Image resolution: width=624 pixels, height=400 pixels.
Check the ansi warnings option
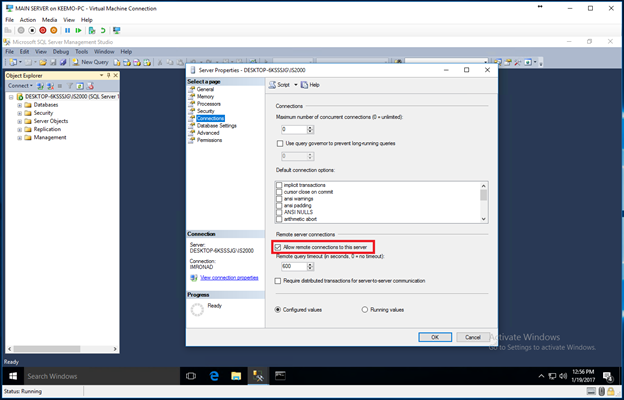click(x=279, y=199)
